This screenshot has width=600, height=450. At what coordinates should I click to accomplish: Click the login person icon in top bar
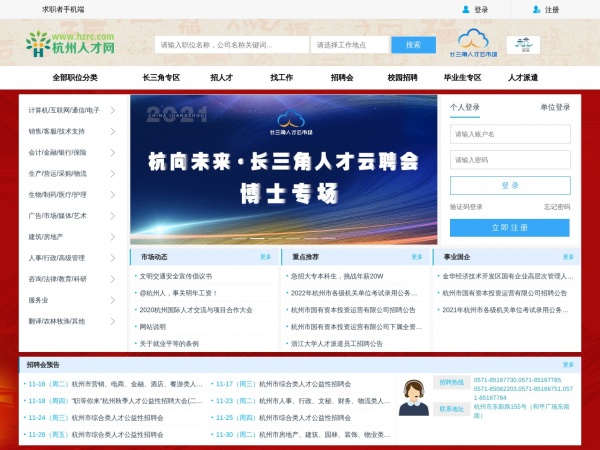point(466,10)
